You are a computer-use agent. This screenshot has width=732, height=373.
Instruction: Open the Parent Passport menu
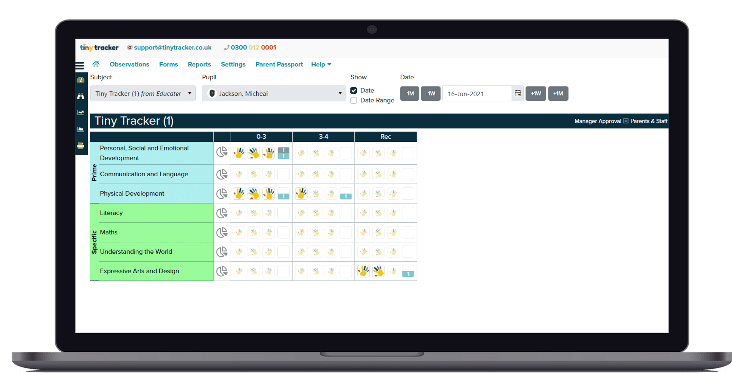pos(279,64)
